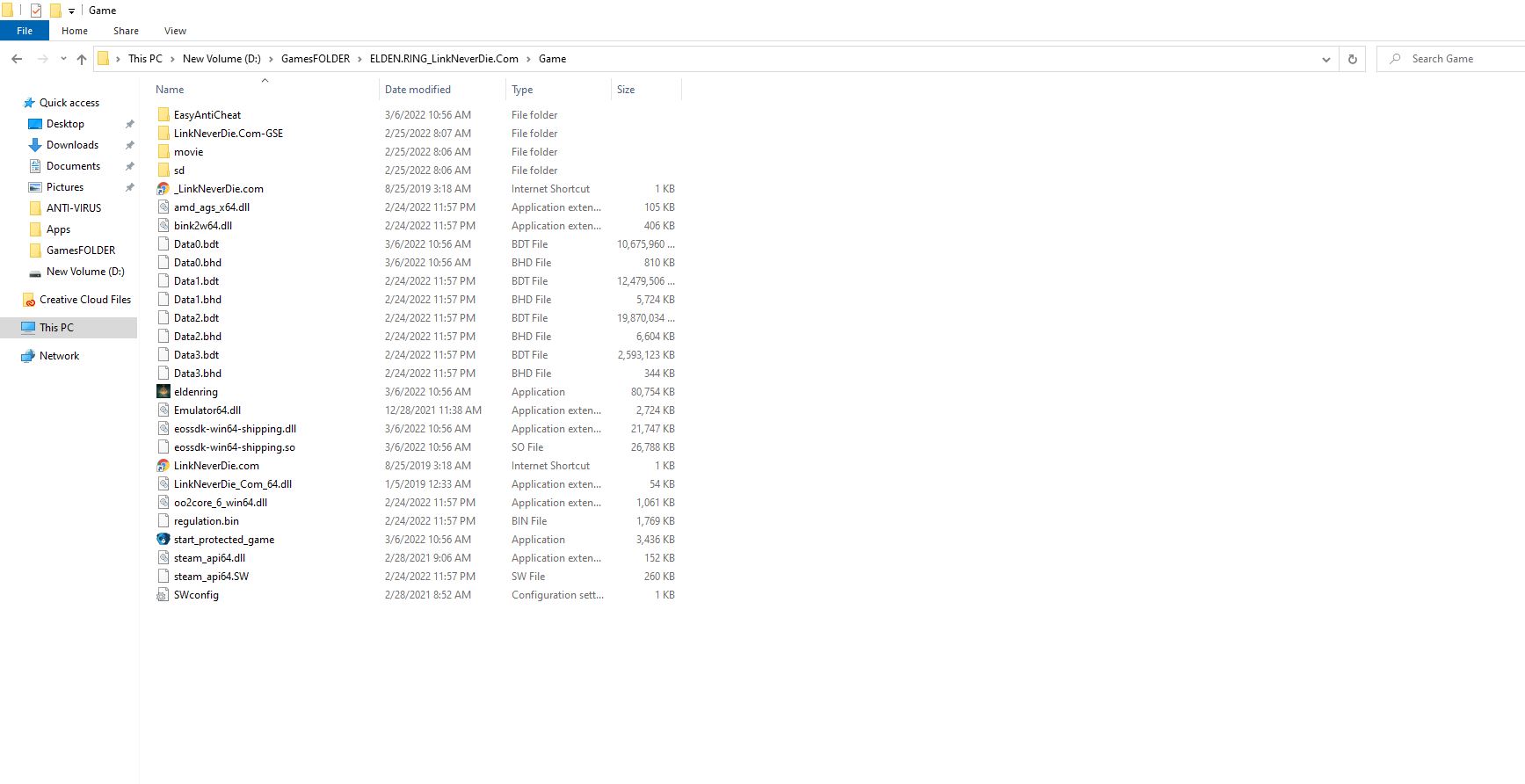Click Downloads icon in Quick access

[35, 145]
